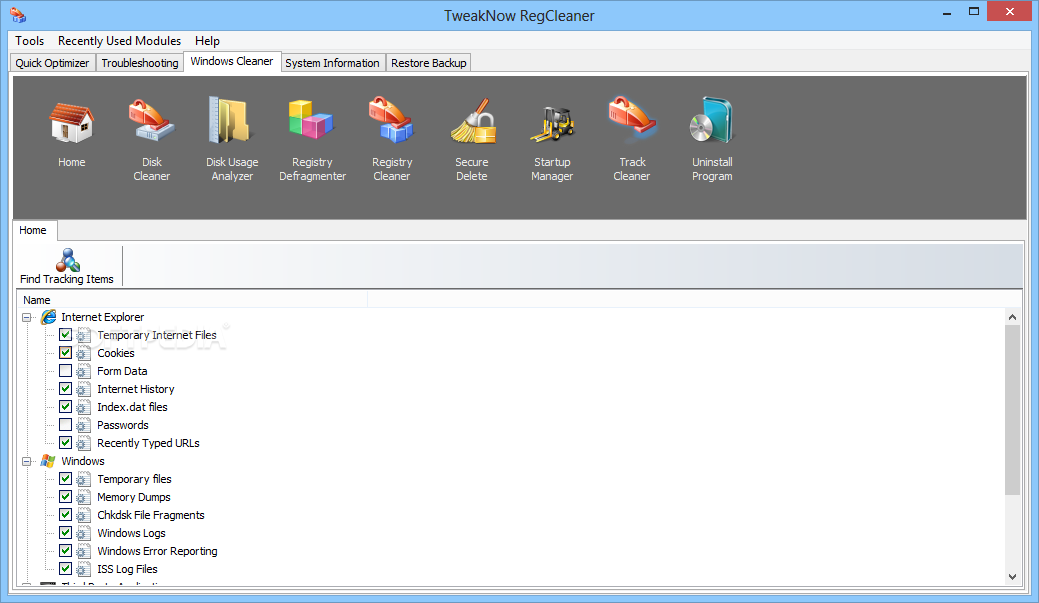The height and width of the screenshot is (603, 1039).
Task: Click the Name column header
Action: coord(192,300)
